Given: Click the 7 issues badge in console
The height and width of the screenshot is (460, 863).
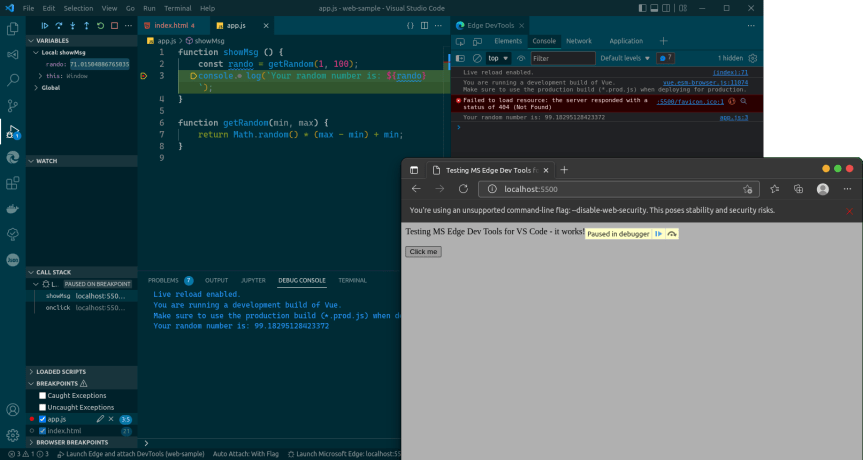Looking at the screenshot, I should pyautogui.click(x=665, y=58).
